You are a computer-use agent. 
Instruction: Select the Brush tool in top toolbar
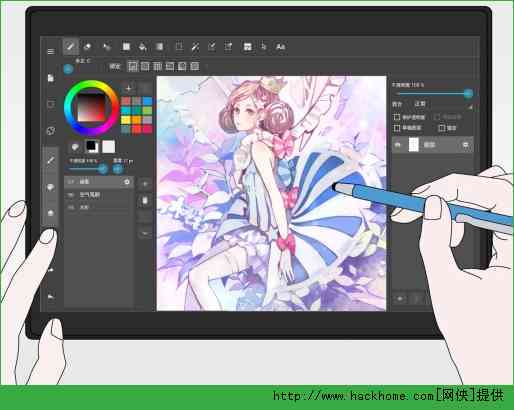(70, 46)
